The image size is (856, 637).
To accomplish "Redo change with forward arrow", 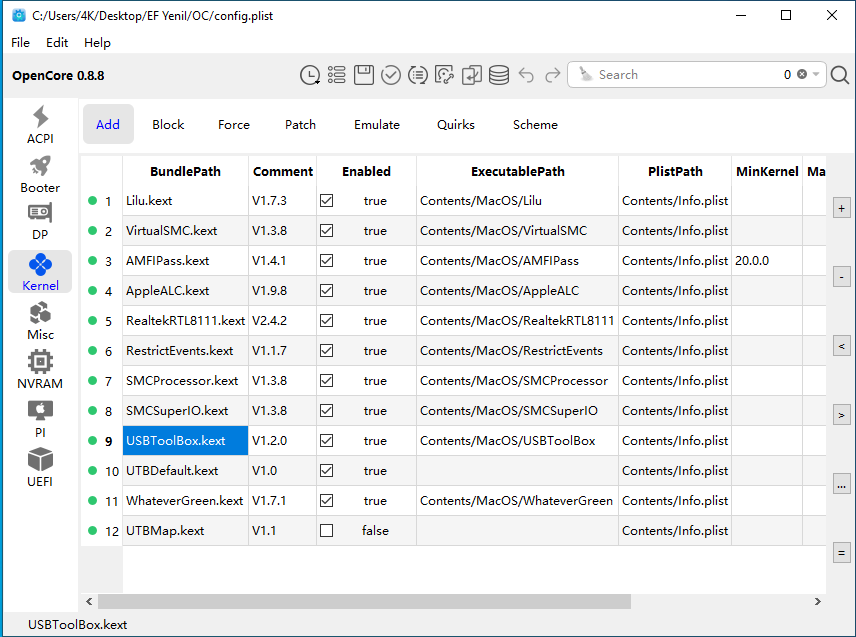I will 552,75.
